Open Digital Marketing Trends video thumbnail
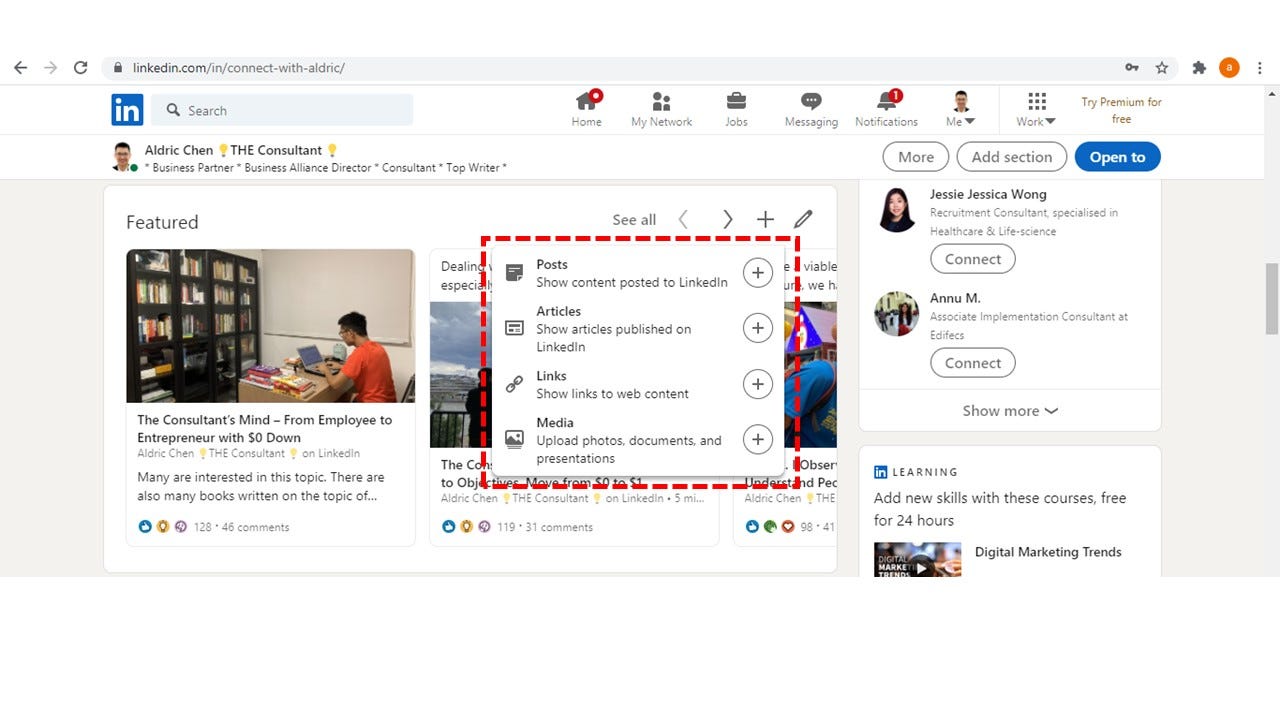This screenshot has width=1280, height=720. [917, 560]
